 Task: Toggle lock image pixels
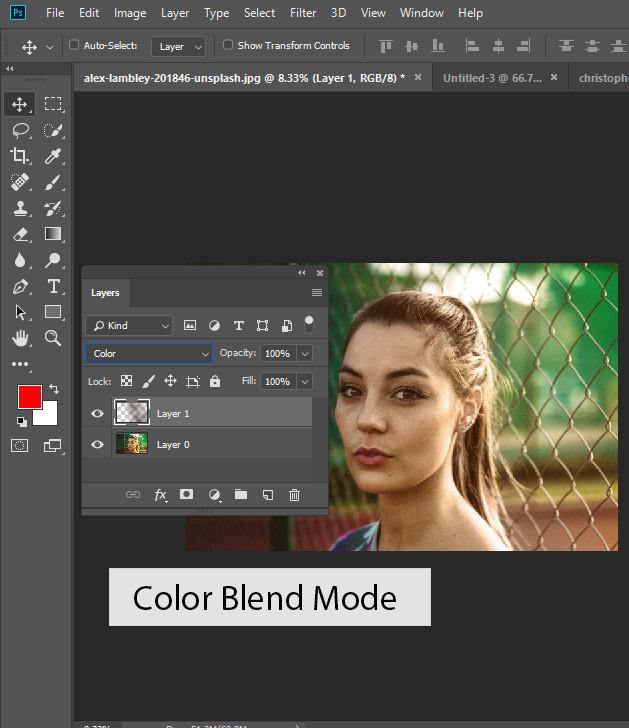149,381
